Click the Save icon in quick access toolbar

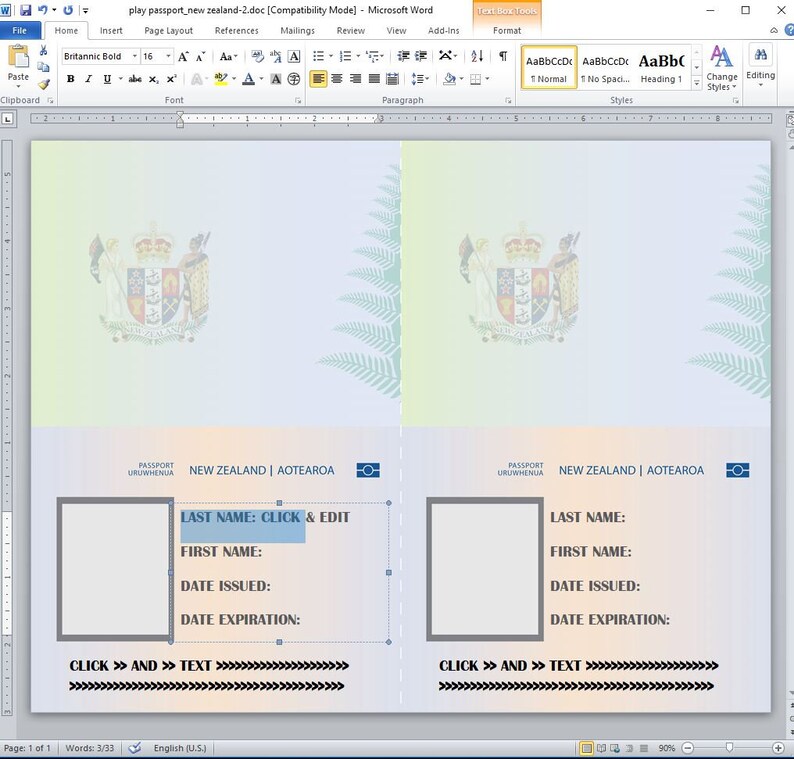coord(26,10)
